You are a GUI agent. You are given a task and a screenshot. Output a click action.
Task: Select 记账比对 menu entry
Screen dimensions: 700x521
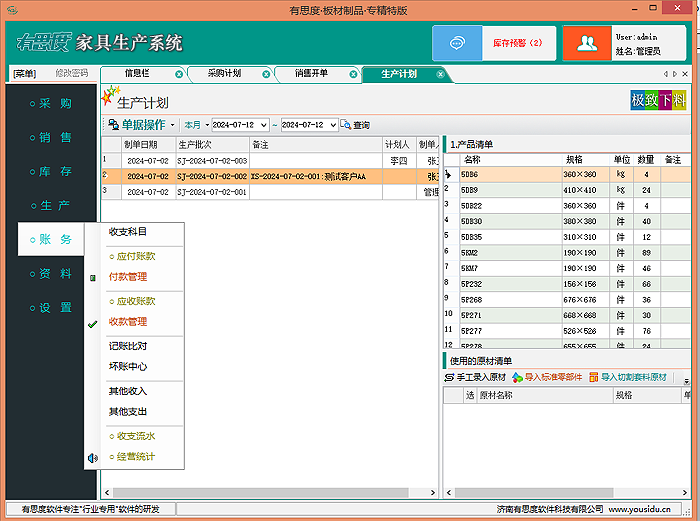coord(128,346)
